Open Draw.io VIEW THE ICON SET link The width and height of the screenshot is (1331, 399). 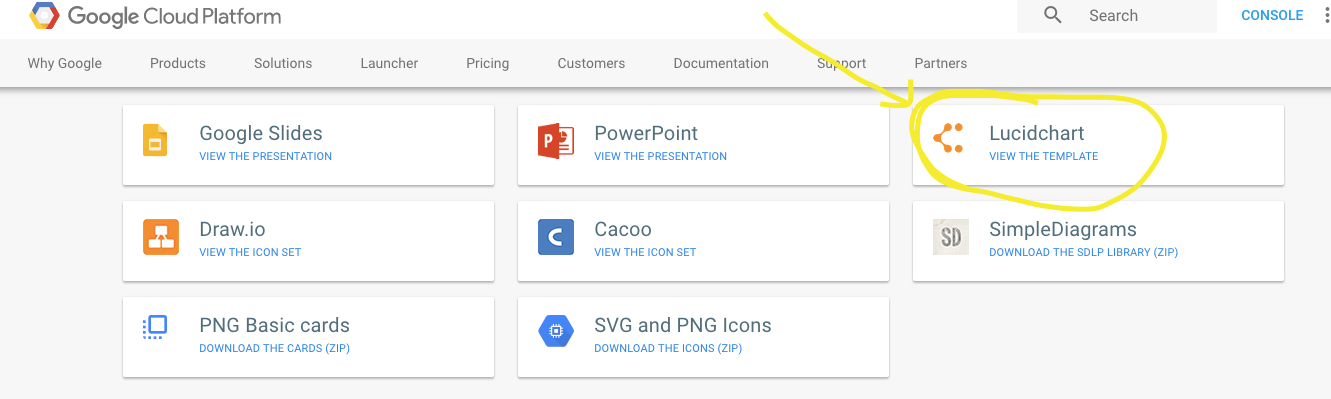click(250, 252)
